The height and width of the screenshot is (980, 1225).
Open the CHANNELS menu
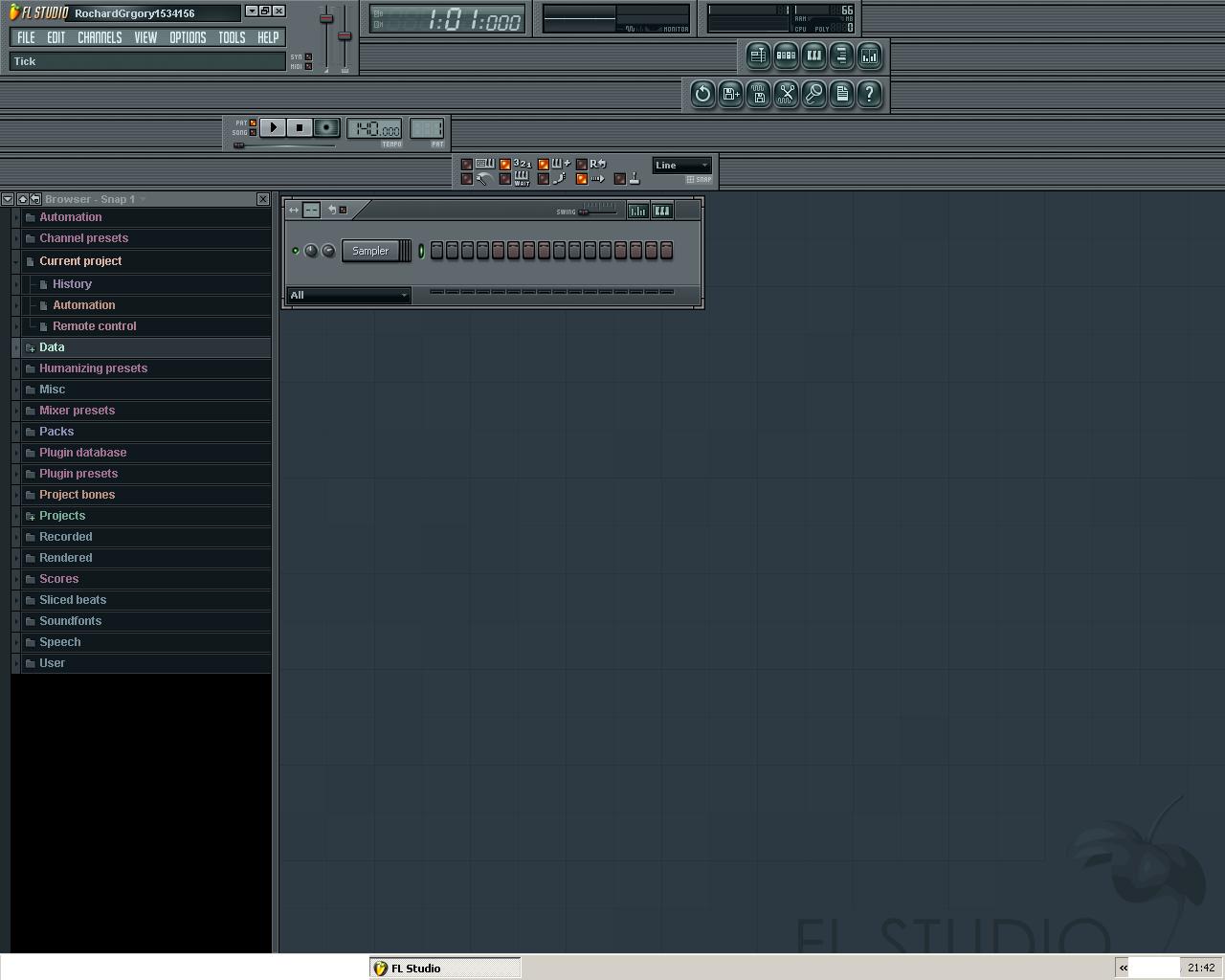click(100, 37)
